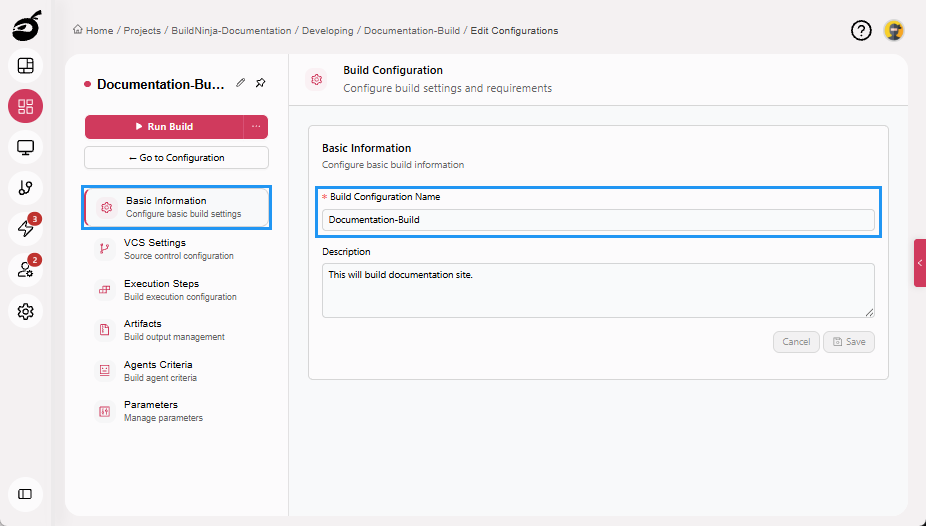This screenshot has width=926, height=526.
Task: Click the BuildNinja logo icon
Action: [x=27, y=25]
